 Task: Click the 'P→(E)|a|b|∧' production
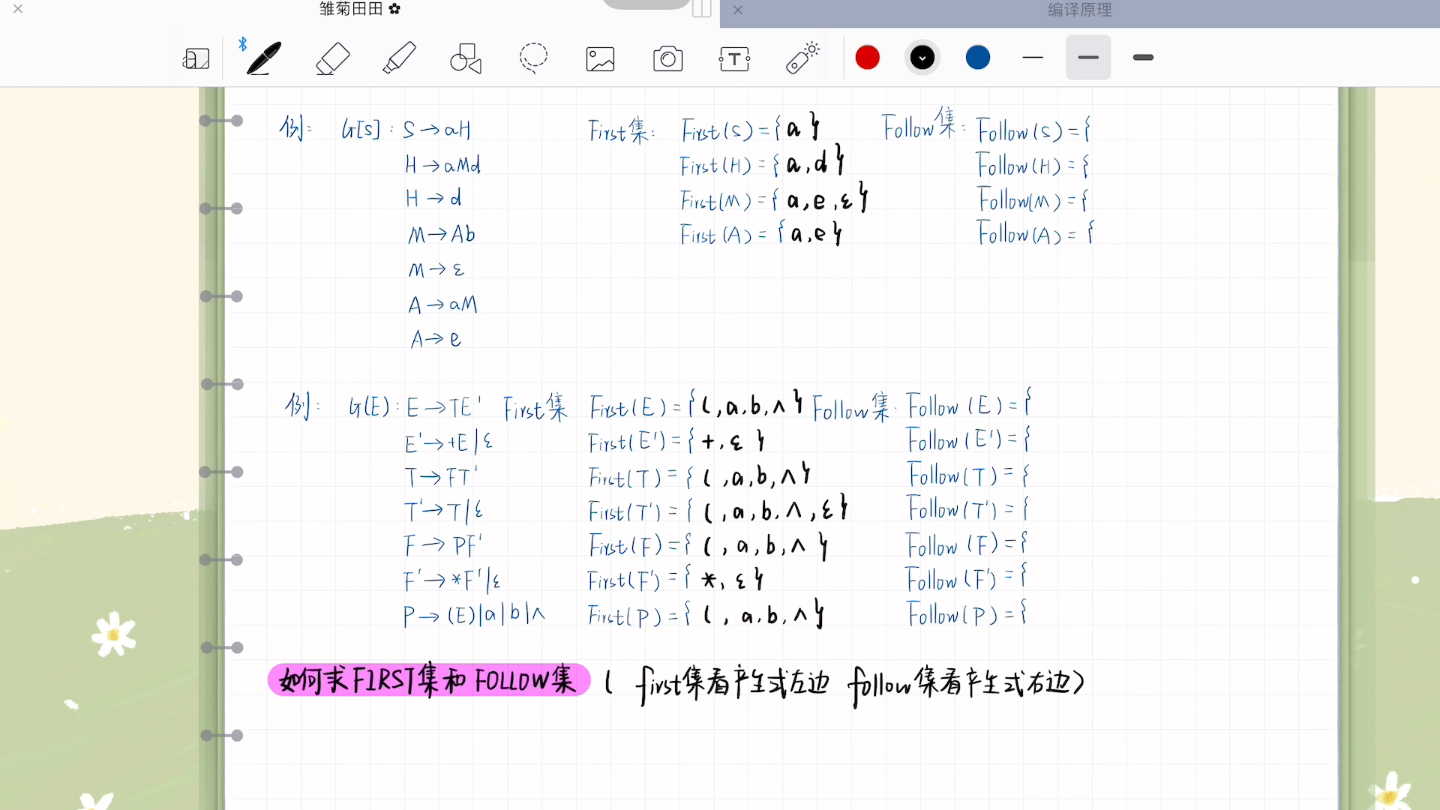[x=474, y=615]
